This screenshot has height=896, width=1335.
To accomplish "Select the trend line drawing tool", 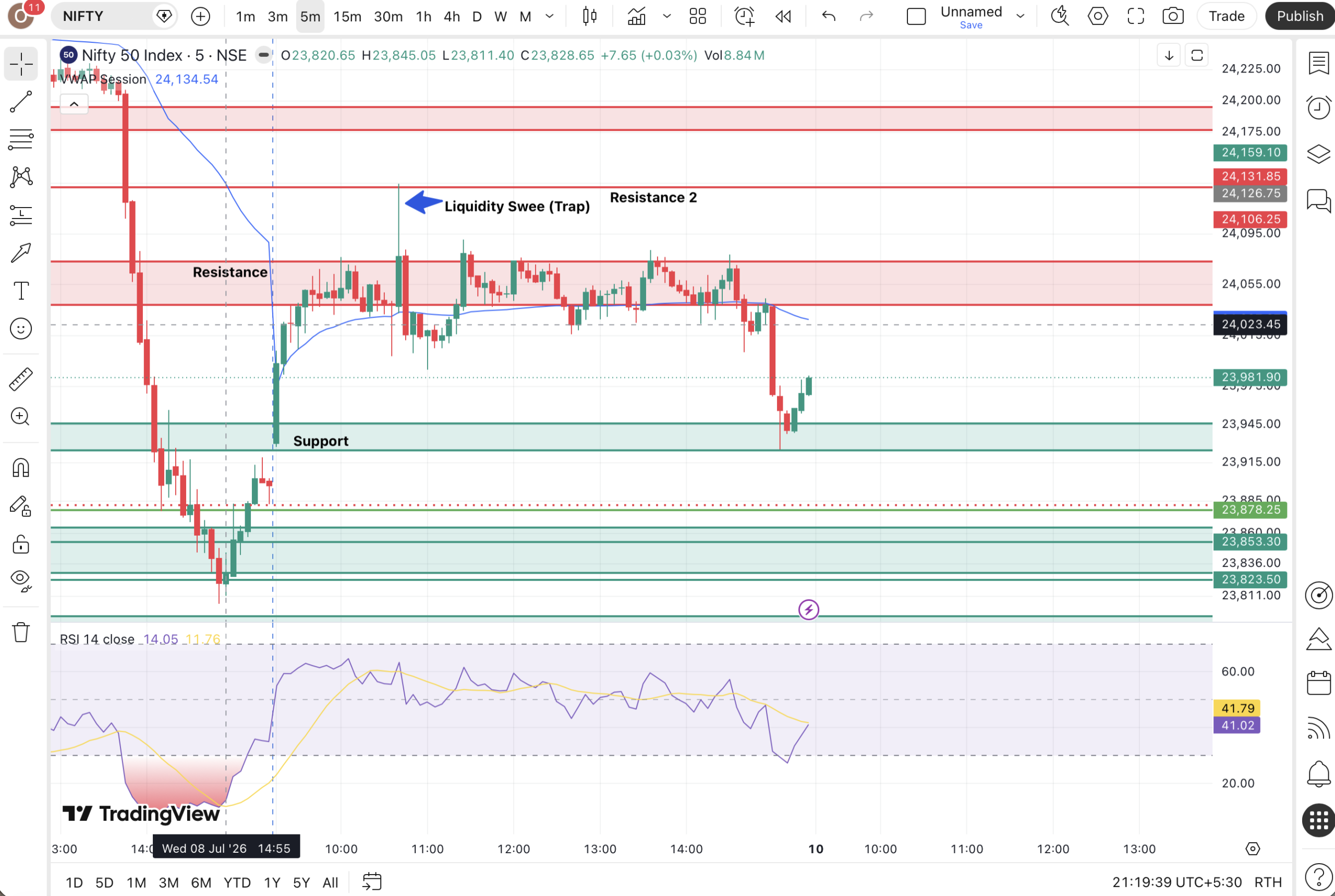I will pos(21,102).
